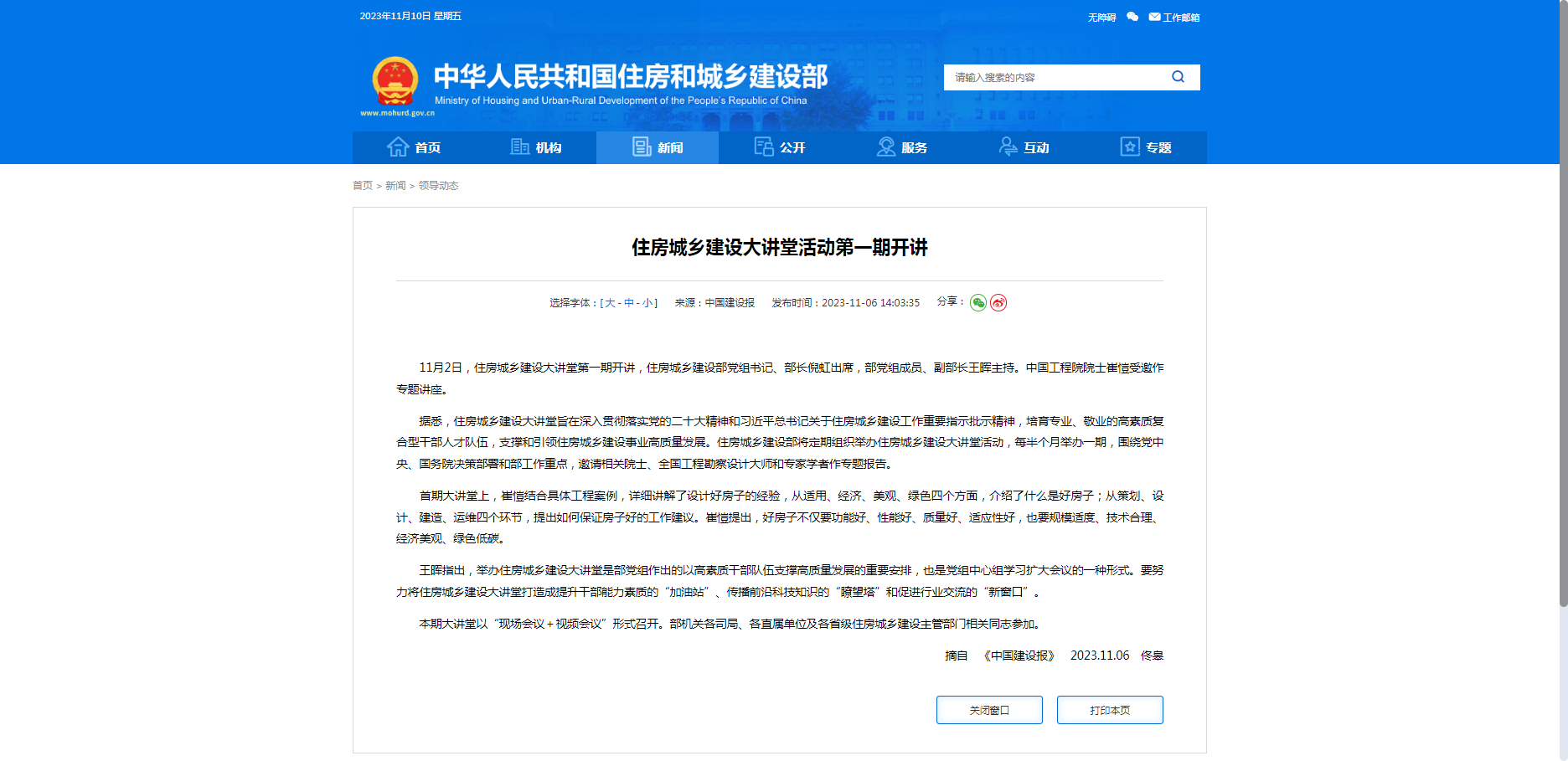Screen dimensions: 1568x761
Task: Click the 机构 building icon
Action: click(x=519, y=147)
